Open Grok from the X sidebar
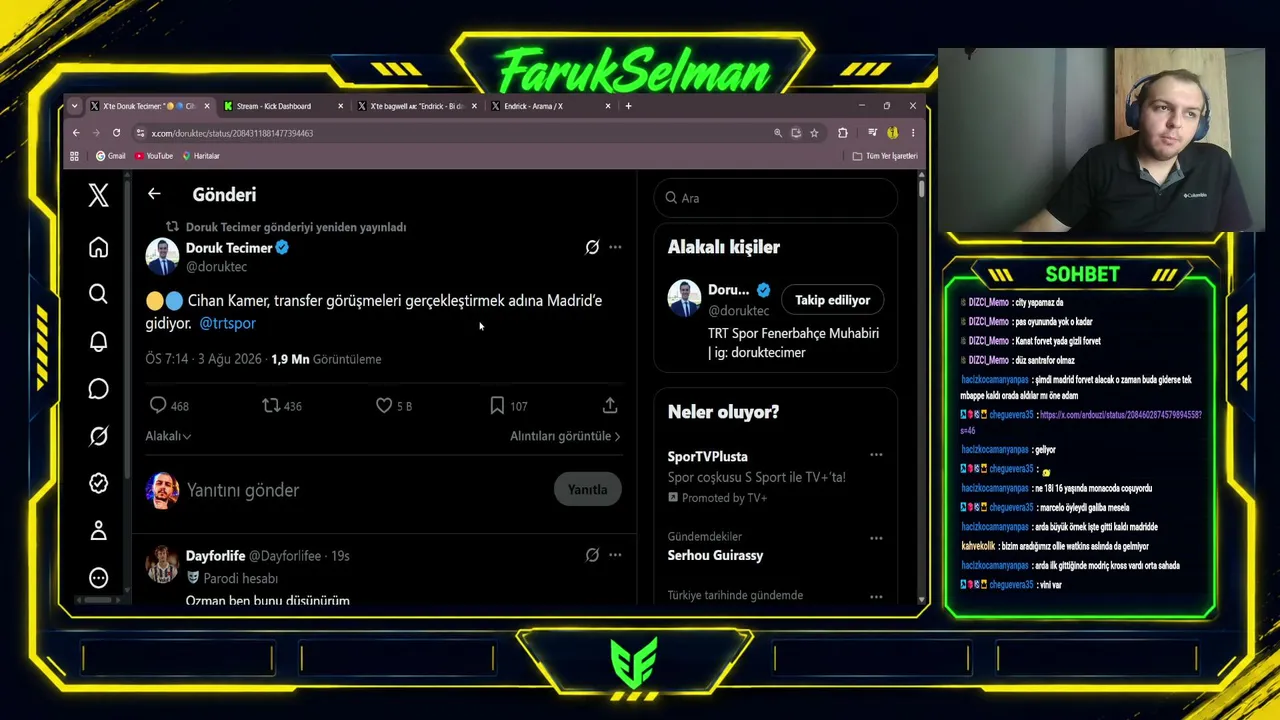This screenshot has height=720, width=1280. tap(98, 436)
